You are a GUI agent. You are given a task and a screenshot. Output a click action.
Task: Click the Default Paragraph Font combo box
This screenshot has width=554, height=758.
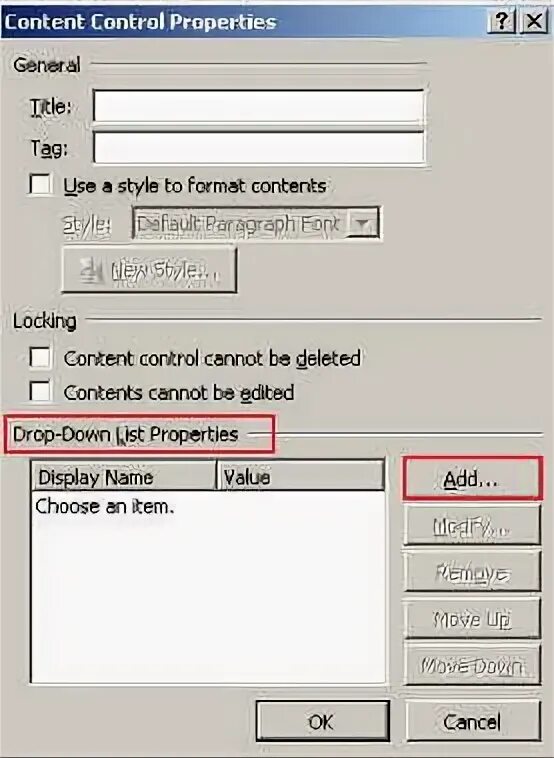tap(256, 223)
